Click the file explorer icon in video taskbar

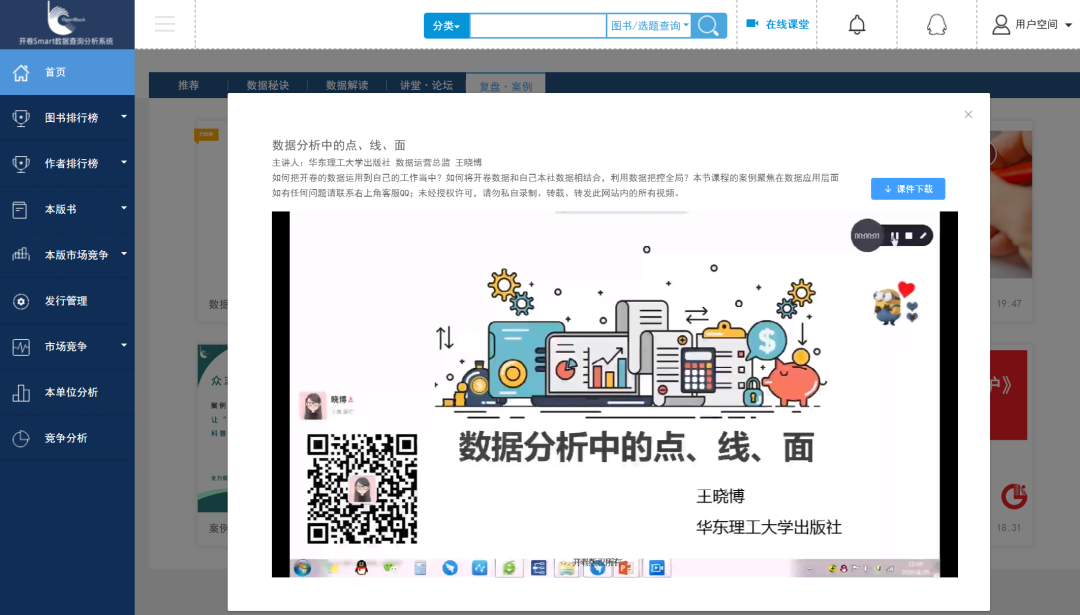click(567, 568)
